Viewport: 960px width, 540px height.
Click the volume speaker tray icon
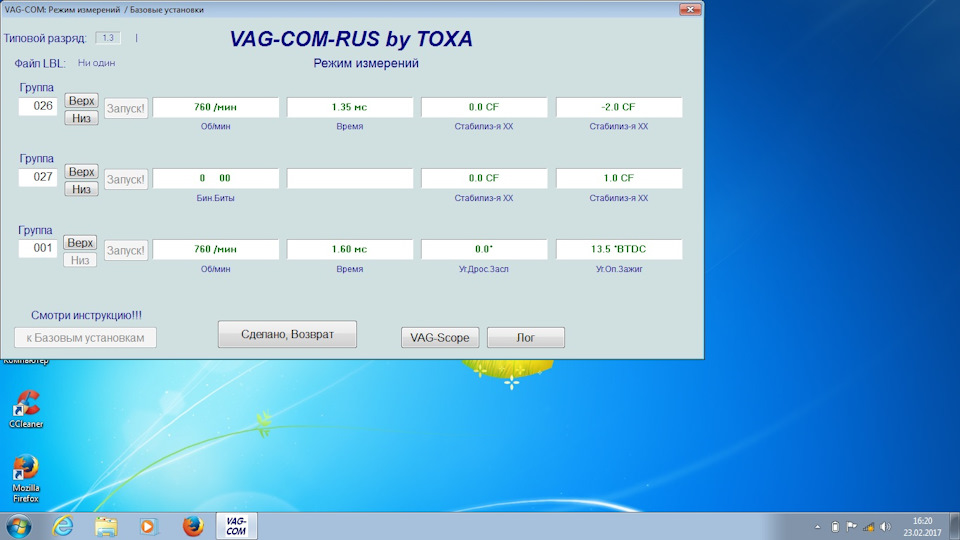click(885, 527)
